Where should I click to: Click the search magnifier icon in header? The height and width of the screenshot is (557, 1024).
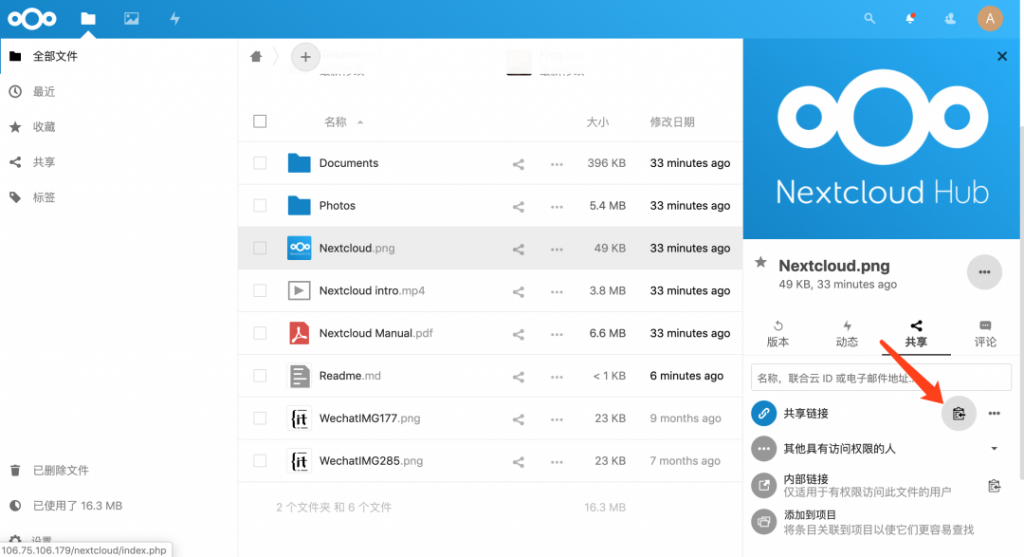870,18
